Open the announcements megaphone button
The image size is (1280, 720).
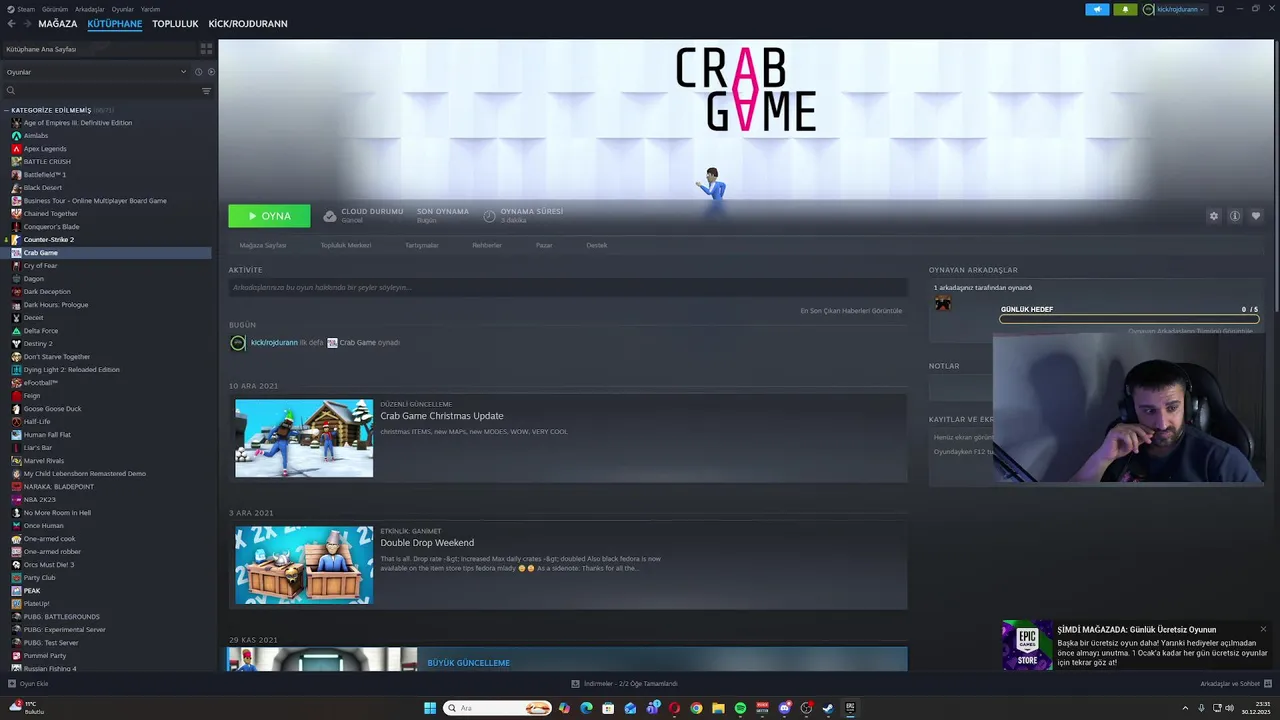(x=1097, y=9)
